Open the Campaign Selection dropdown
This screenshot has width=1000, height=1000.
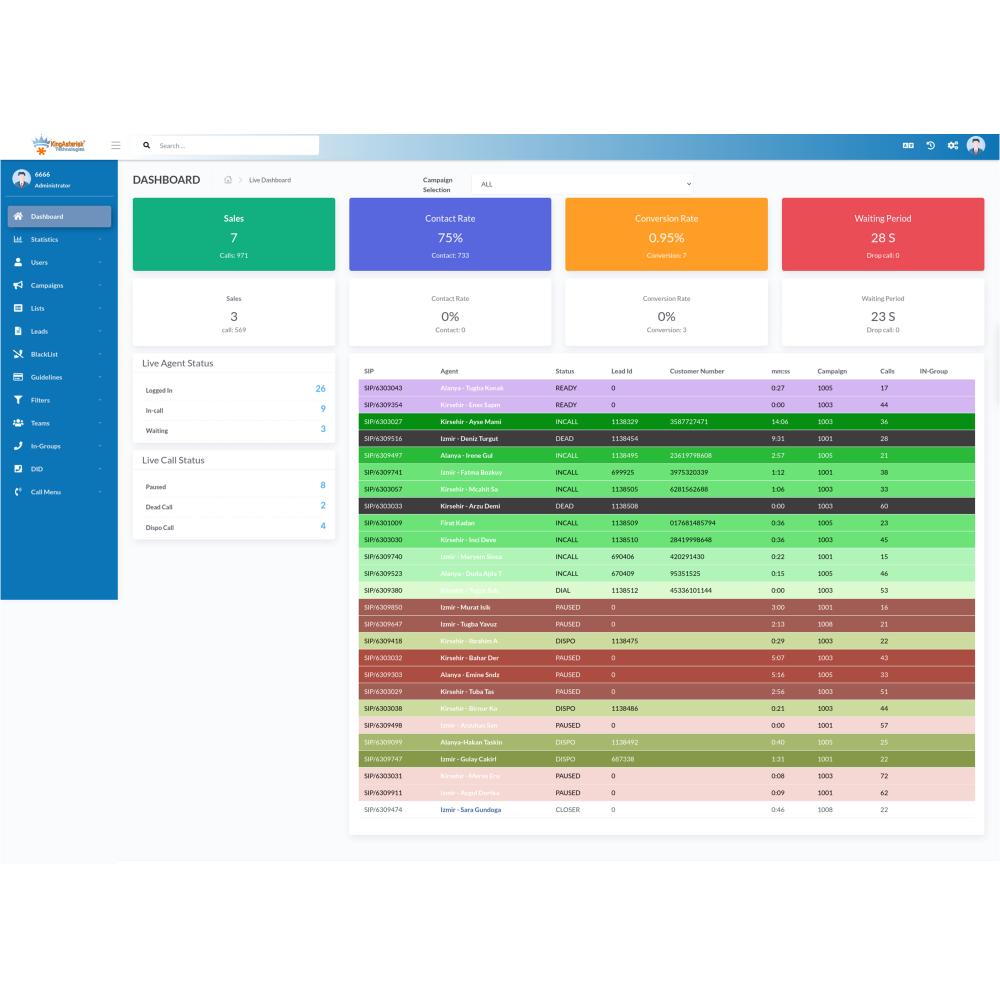point(585,184)
